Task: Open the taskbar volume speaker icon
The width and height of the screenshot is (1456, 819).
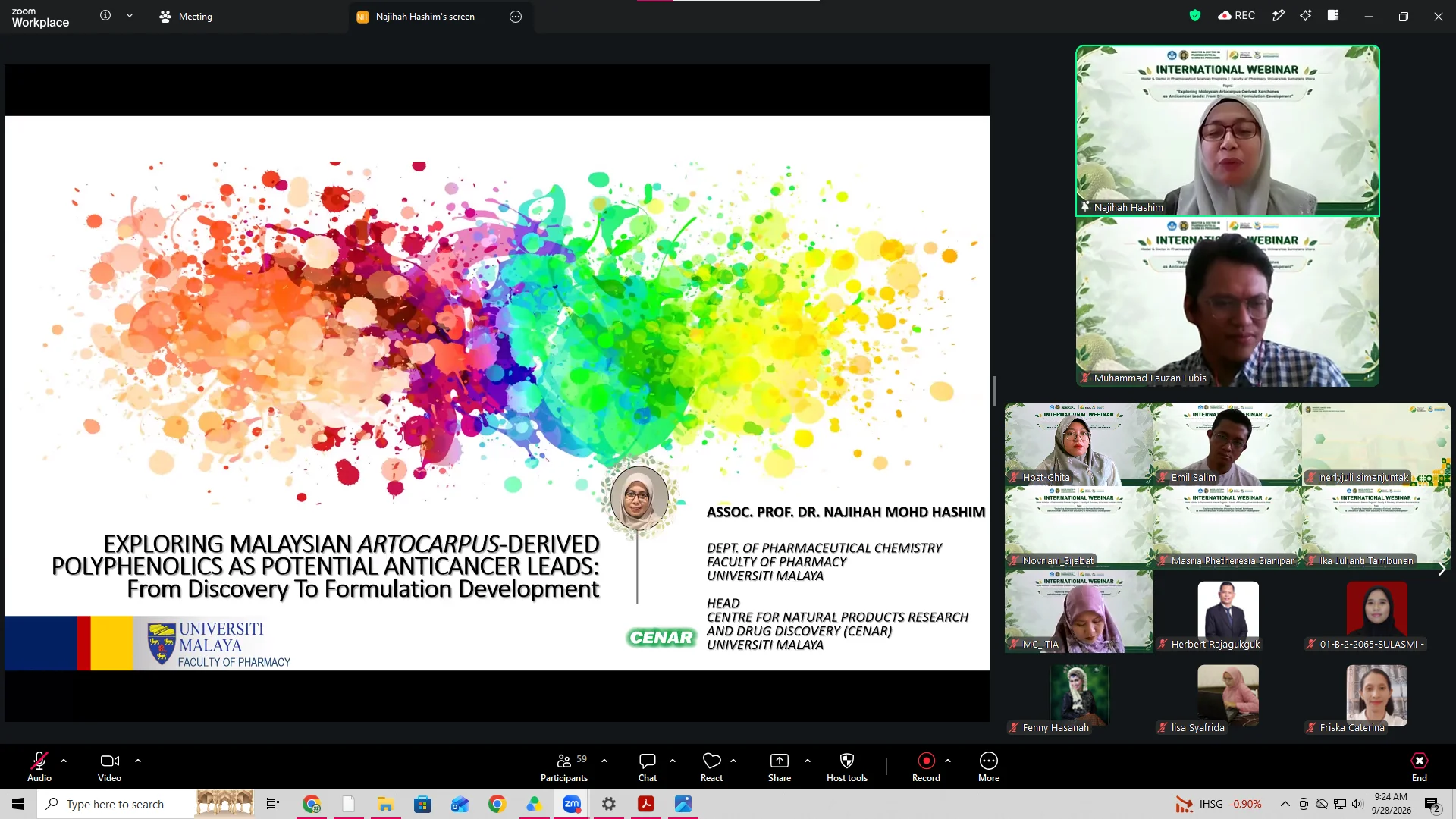Action: pos(1357,804)
